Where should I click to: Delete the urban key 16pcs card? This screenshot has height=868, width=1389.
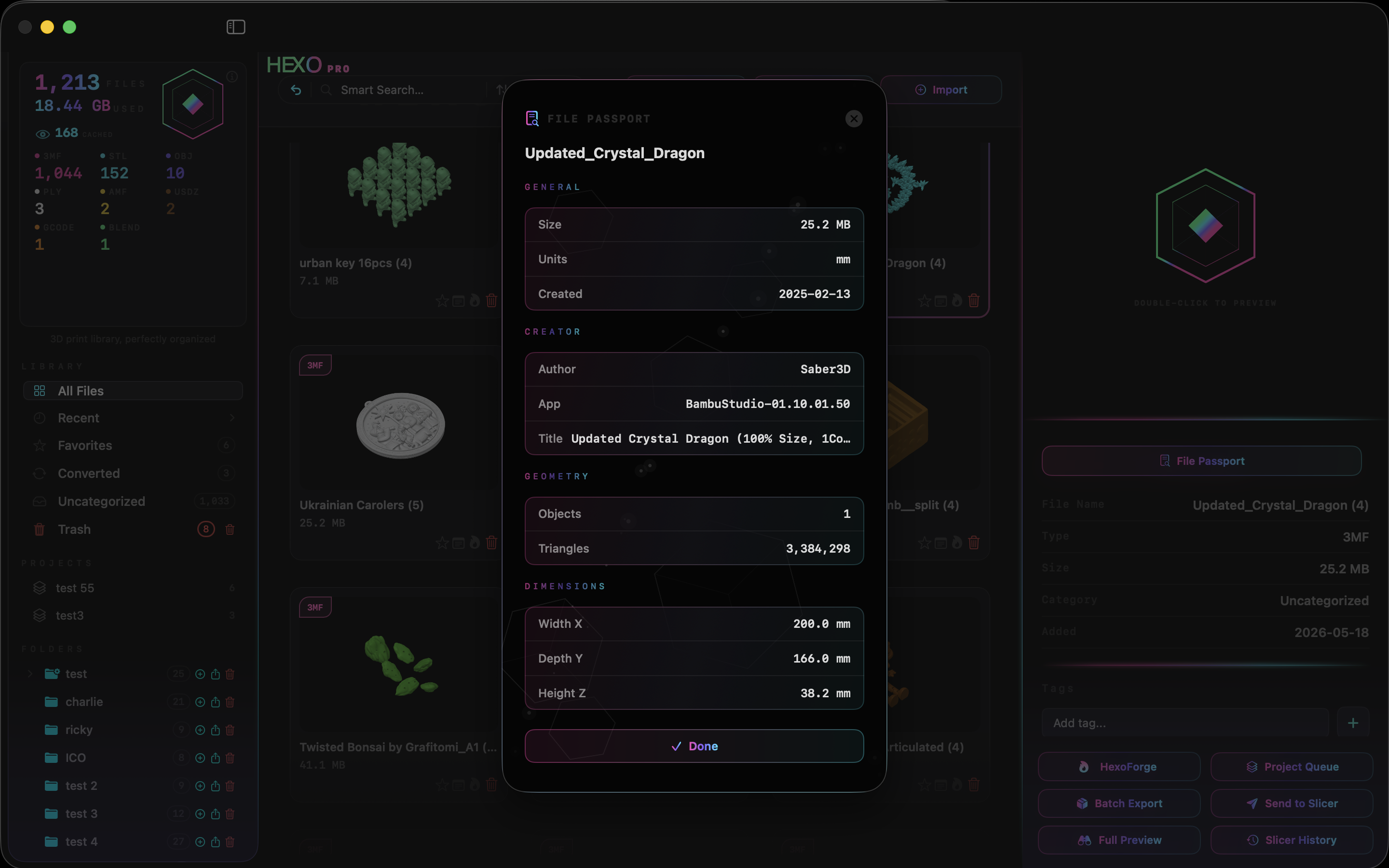click(x=491, y=300)
